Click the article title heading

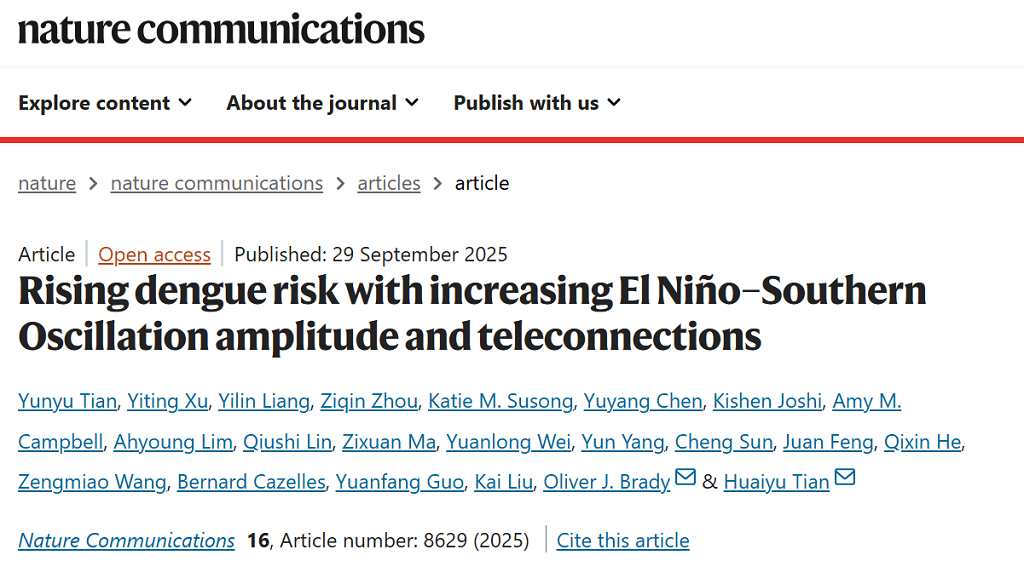[x=472, y=313]
